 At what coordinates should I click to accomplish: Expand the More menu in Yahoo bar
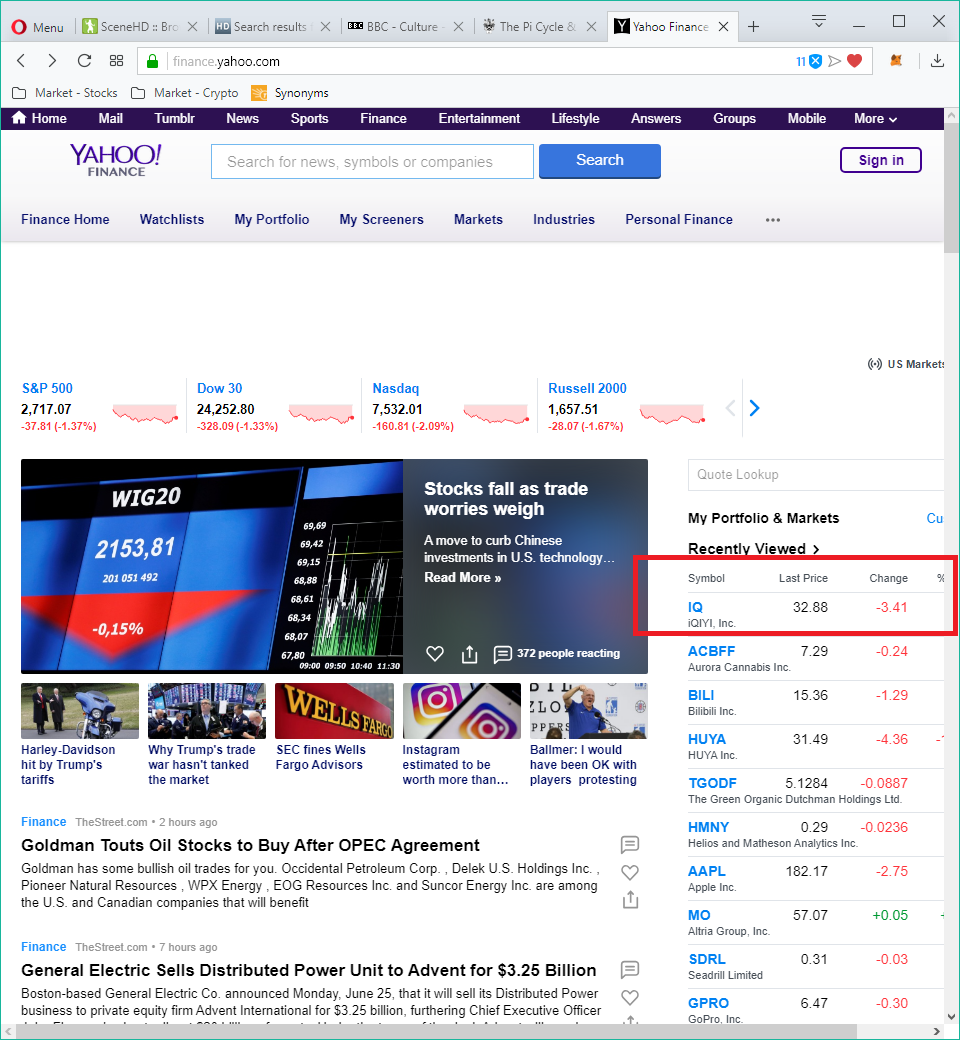(875, 119)
